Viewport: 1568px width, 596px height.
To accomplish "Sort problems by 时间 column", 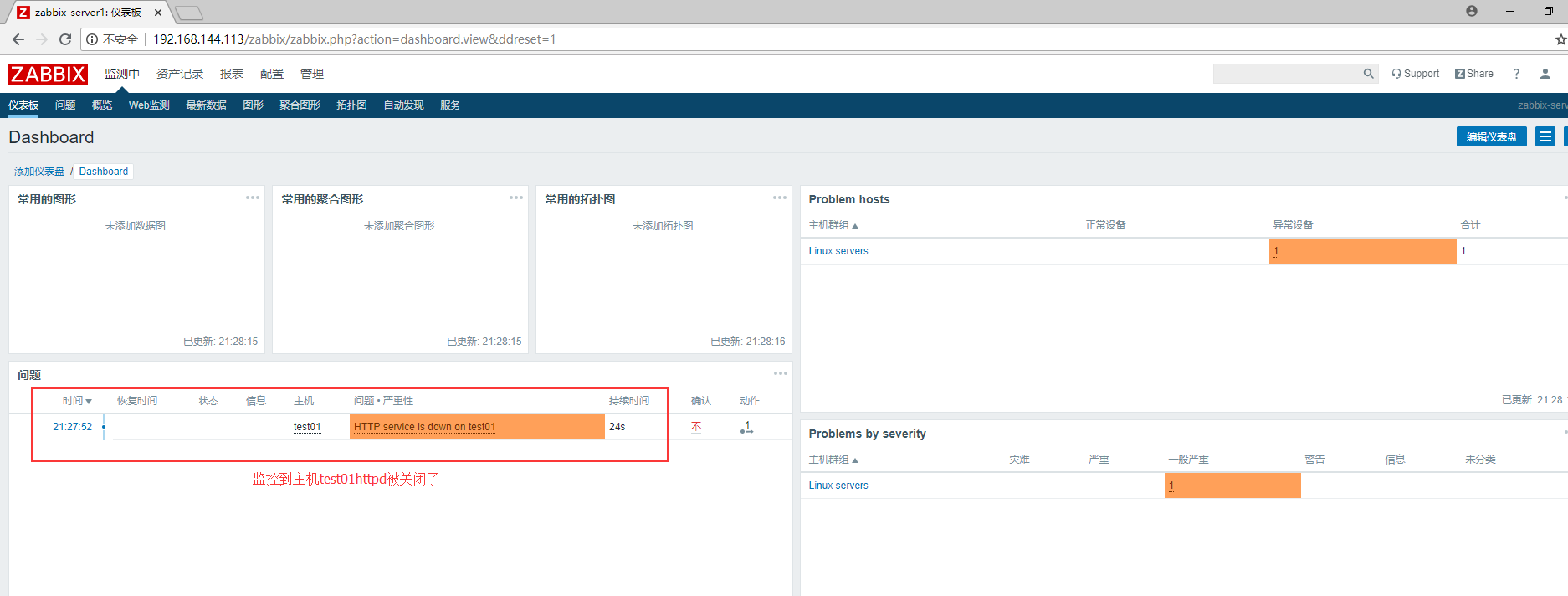I will click(x=77, y=401).
